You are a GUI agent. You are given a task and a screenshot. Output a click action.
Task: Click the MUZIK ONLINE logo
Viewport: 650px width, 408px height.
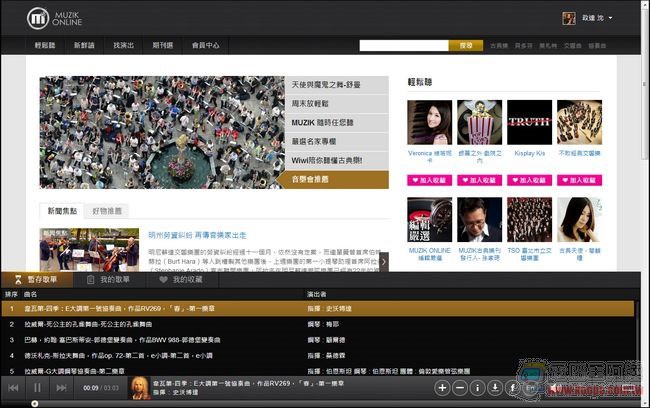55,19
